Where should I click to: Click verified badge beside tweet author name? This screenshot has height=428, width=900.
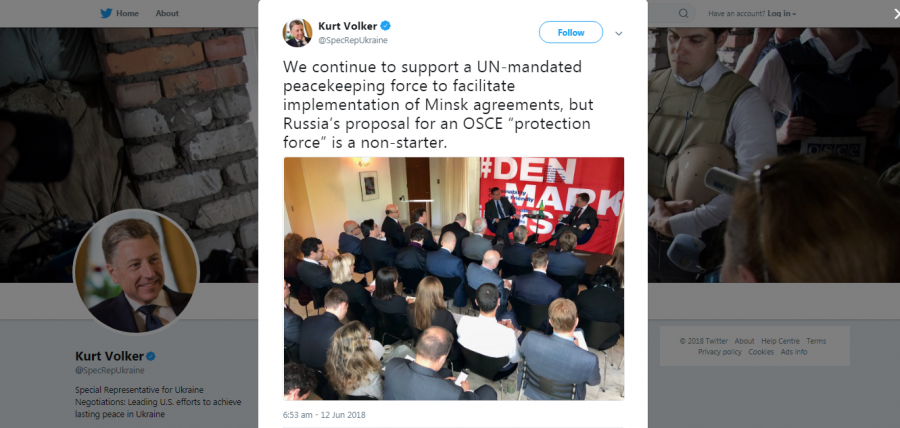point(386,26)
